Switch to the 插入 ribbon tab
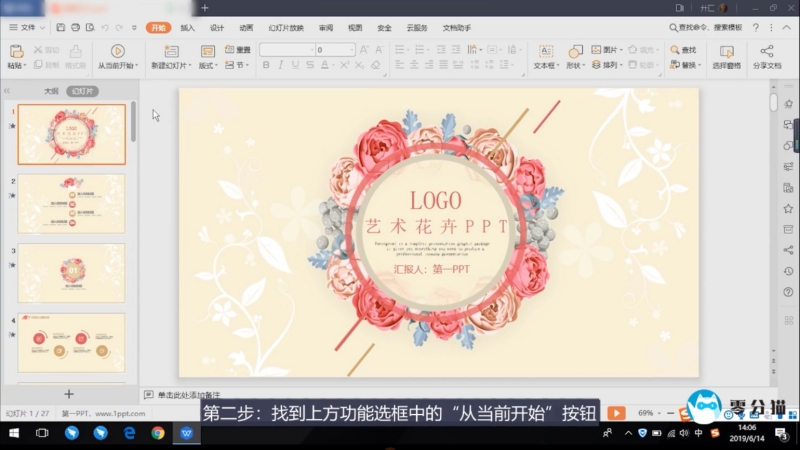Viewport: 800px width, 450px height. coord(187,28)
